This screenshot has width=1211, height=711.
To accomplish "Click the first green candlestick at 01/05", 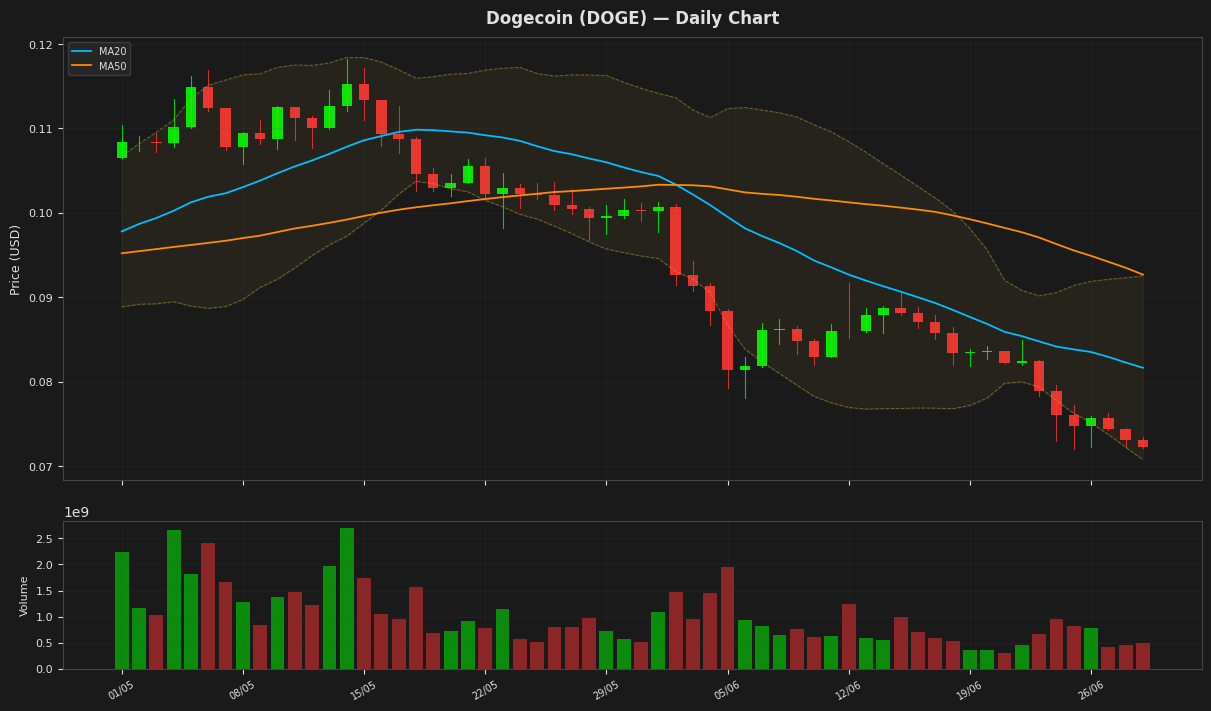I will click(x=122, y=150).
